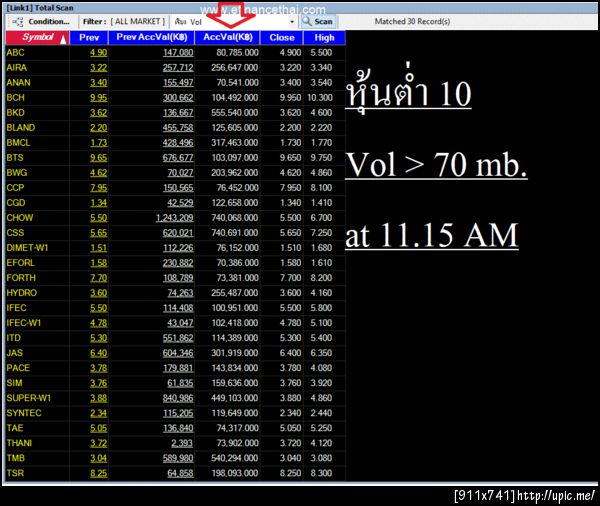Select the IFEC symbol
The image size is (600, 506).
click(16, 308)
